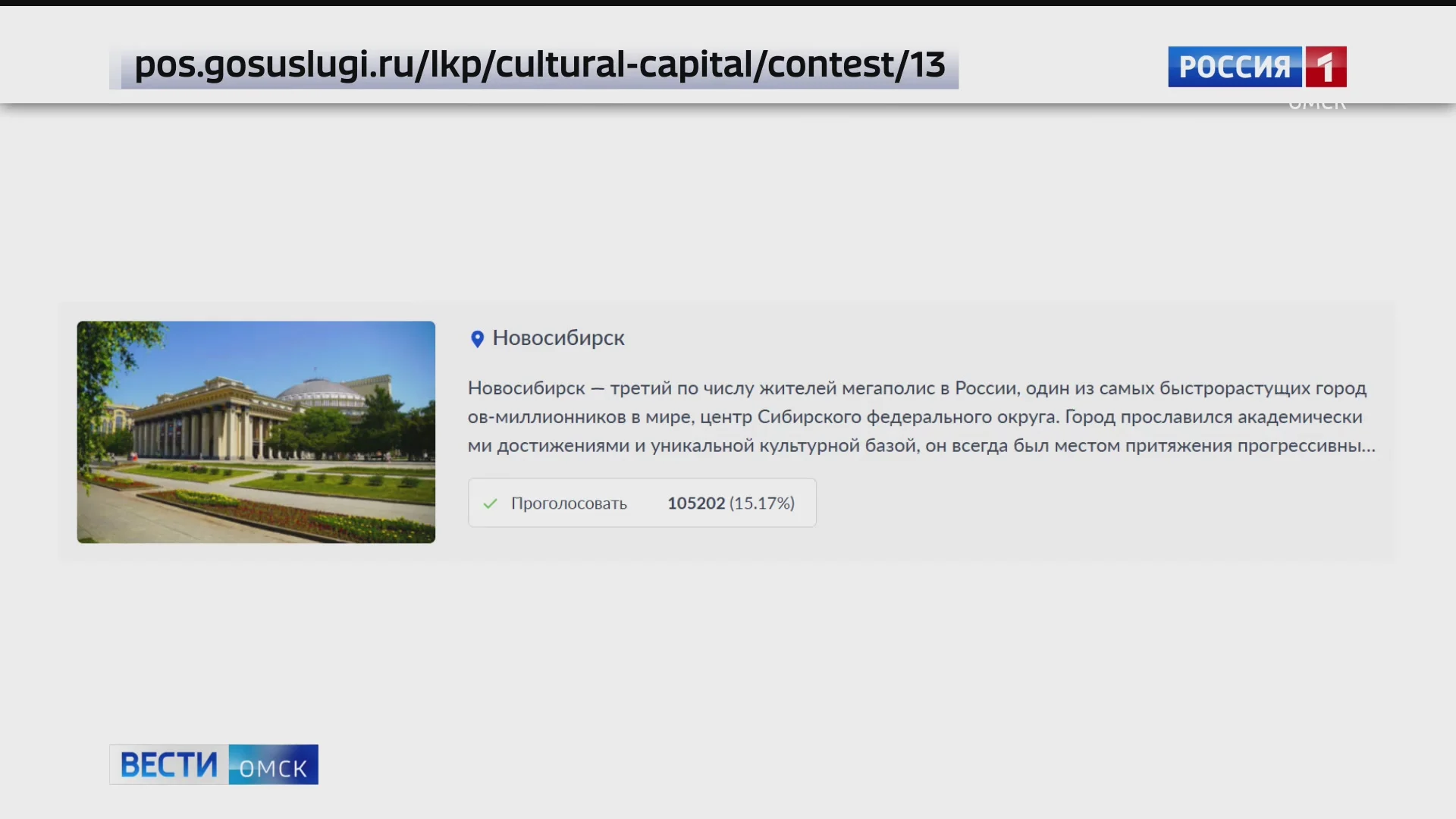1456x819 pixels.
Task: Click the green checkmark in the vote button
Action: 490,504
